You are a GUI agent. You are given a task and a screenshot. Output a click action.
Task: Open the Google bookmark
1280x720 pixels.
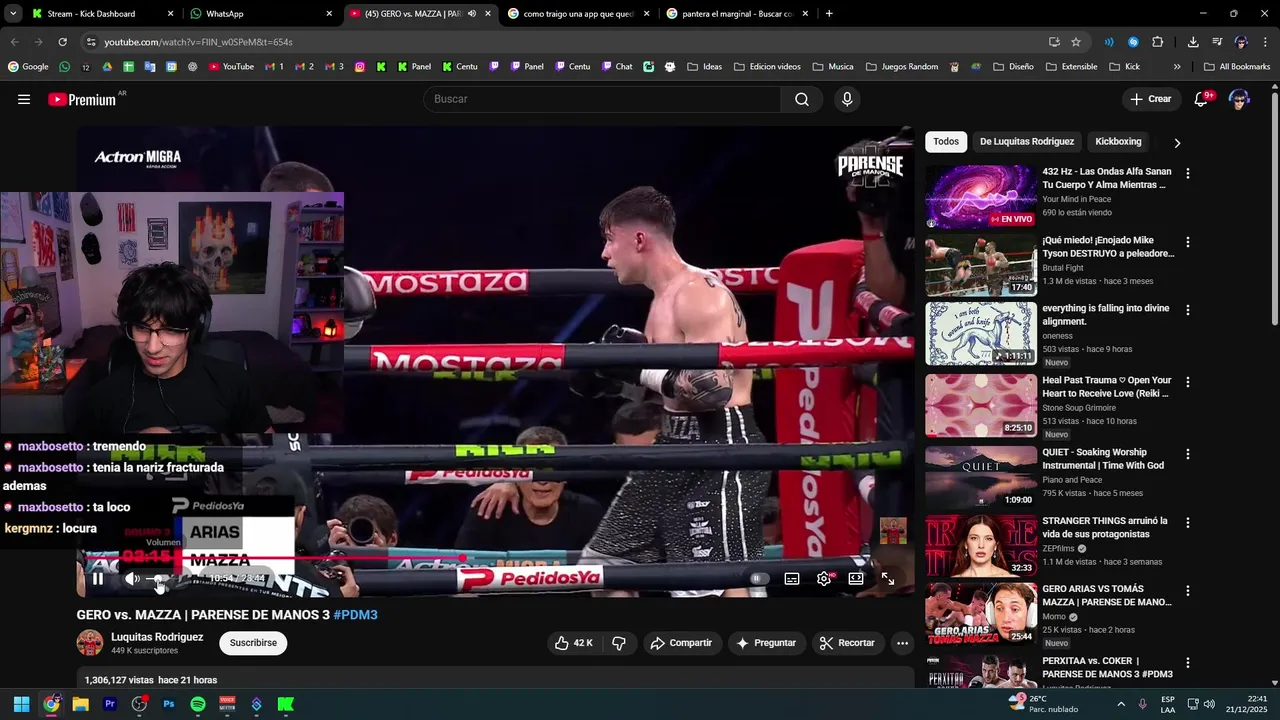[28, 67]
